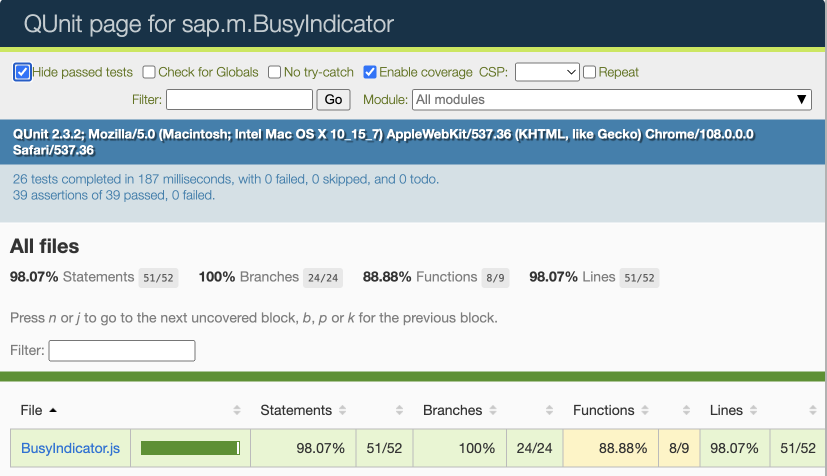Click the coverage Filter text box
827x476 pixels.
pyautogui.click(x=122, y=351)
